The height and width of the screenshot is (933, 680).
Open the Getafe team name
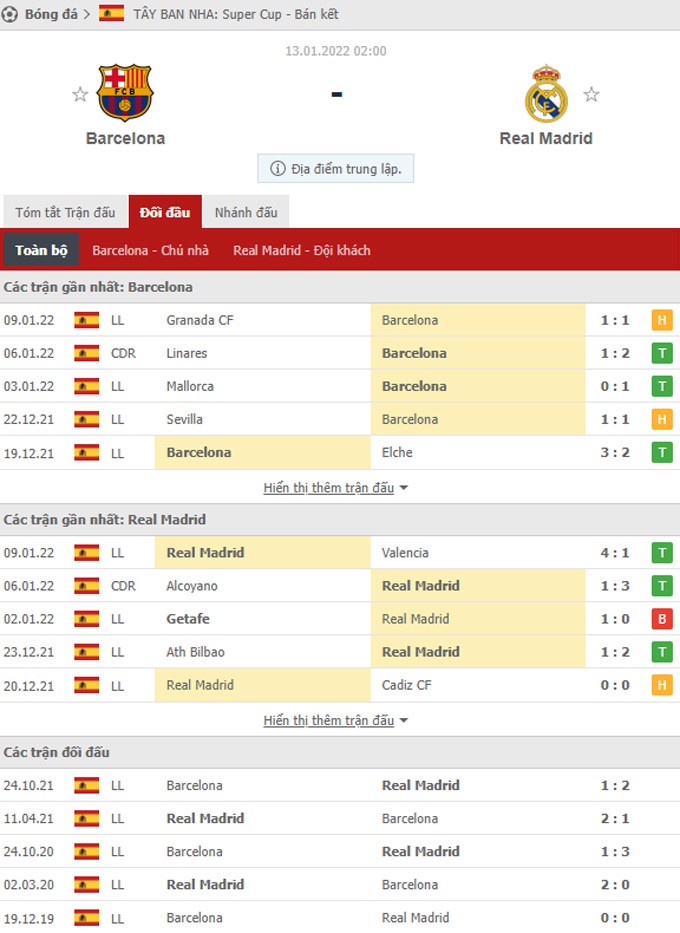coord(188,619)
